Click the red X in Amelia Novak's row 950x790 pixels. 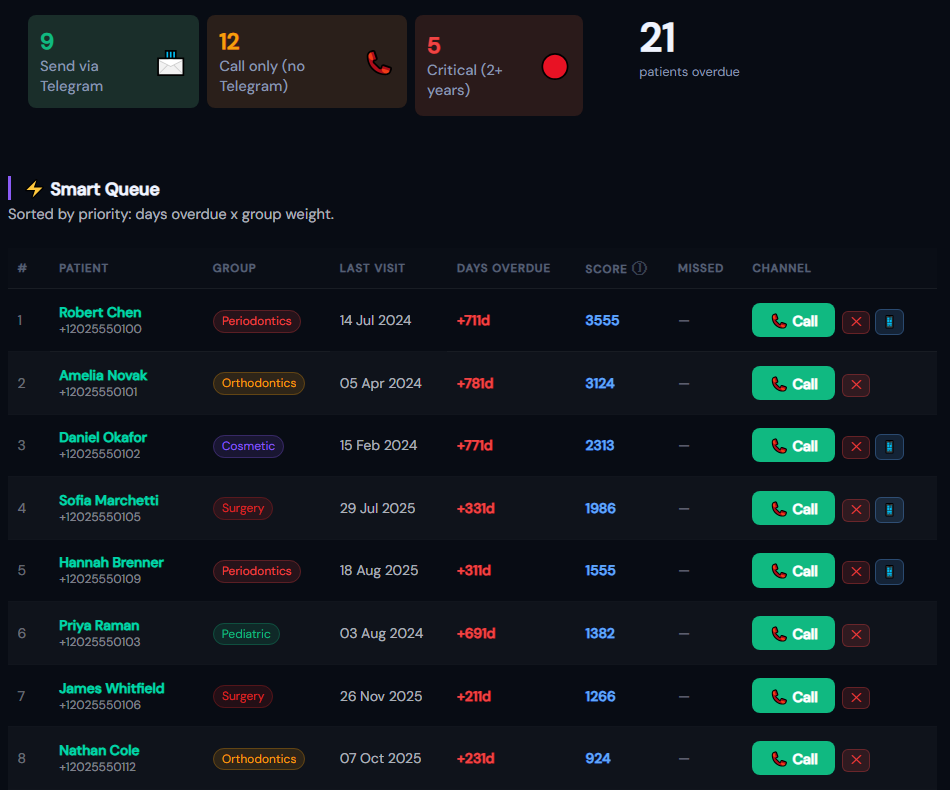tap(856, 385)
